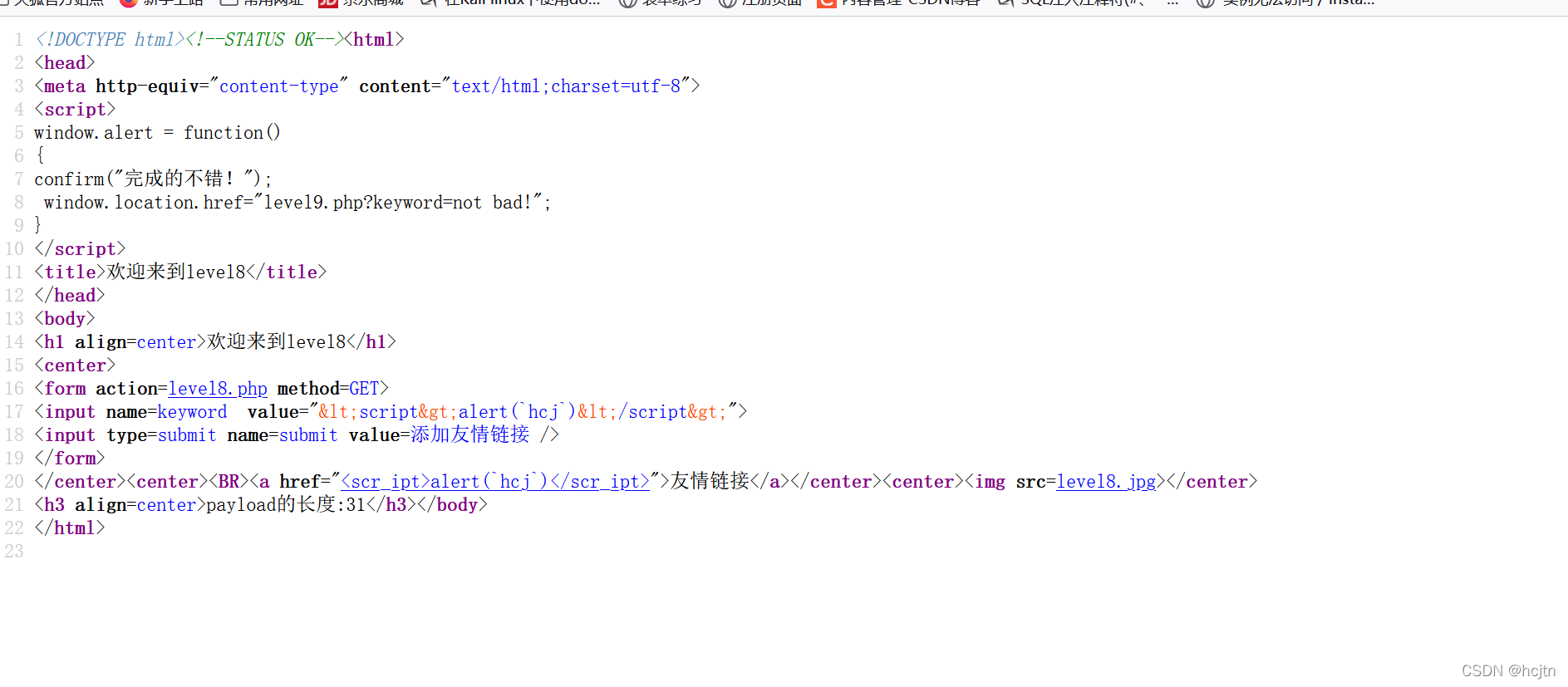Click the <!--STATUS OK--> comment text
The width and height of the screenshot is (1568, 687).
(265, 40)
